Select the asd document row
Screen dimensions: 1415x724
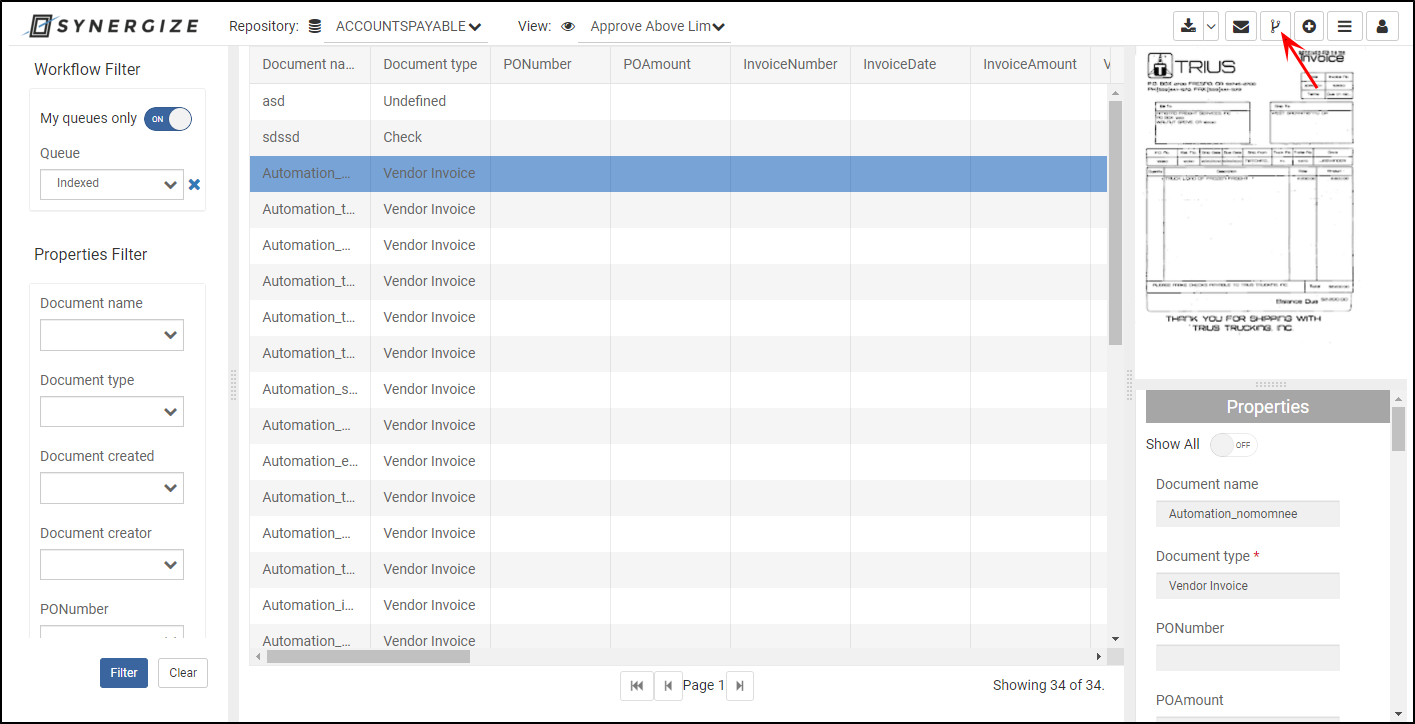[678, 101]
